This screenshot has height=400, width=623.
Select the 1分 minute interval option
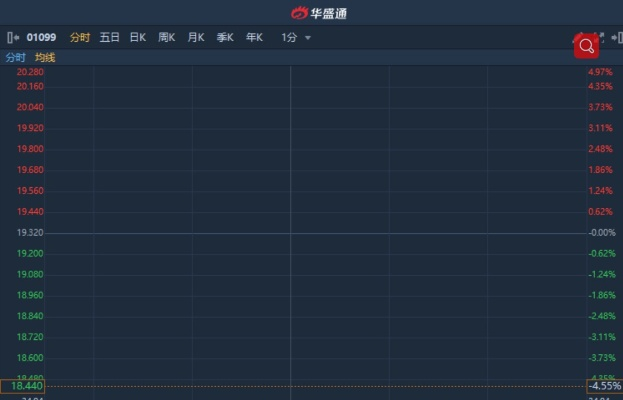coord(289,38)
